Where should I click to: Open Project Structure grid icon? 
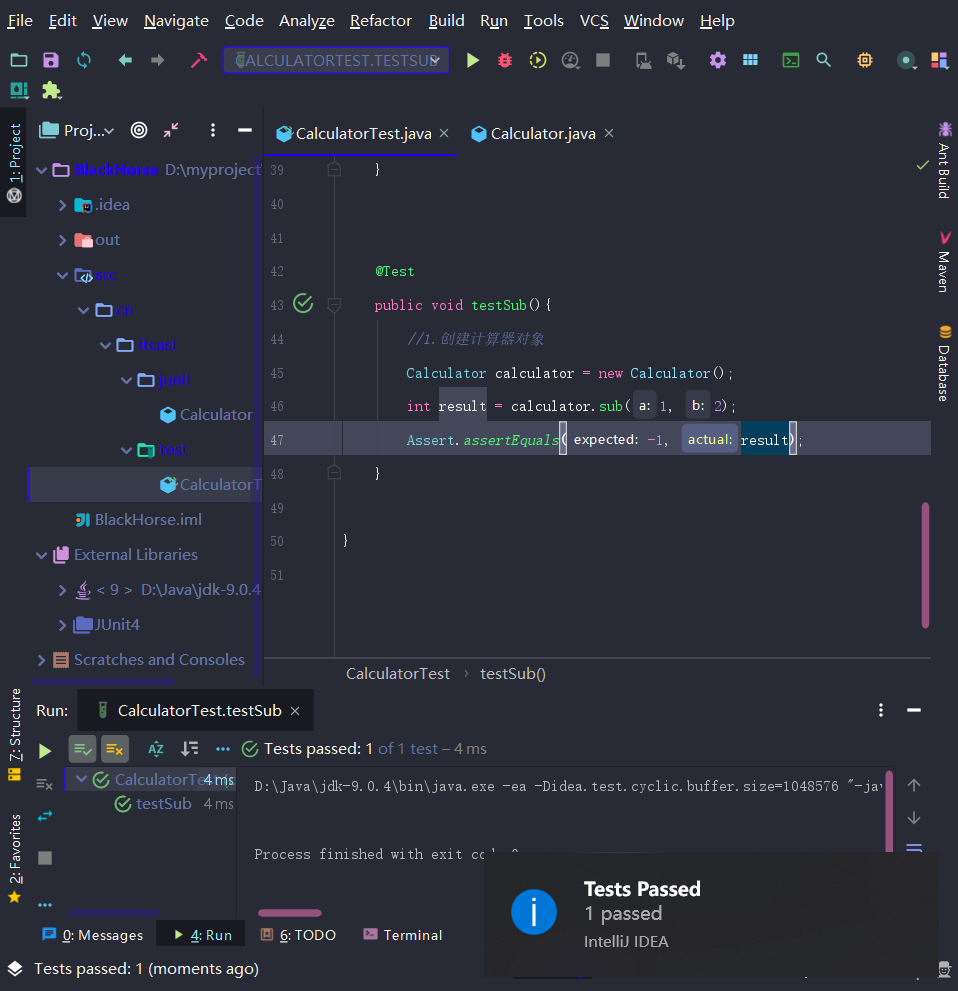click(750, 60)
